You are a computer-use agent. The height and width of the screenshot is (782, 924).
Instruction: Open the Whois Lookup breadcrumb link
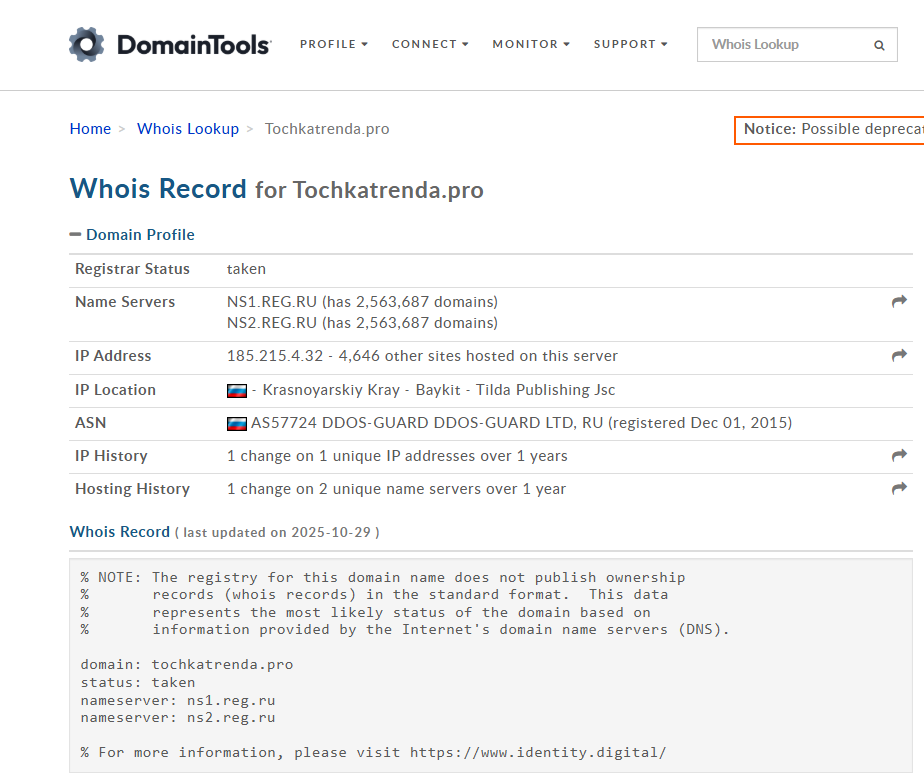[x=188, y=129]
